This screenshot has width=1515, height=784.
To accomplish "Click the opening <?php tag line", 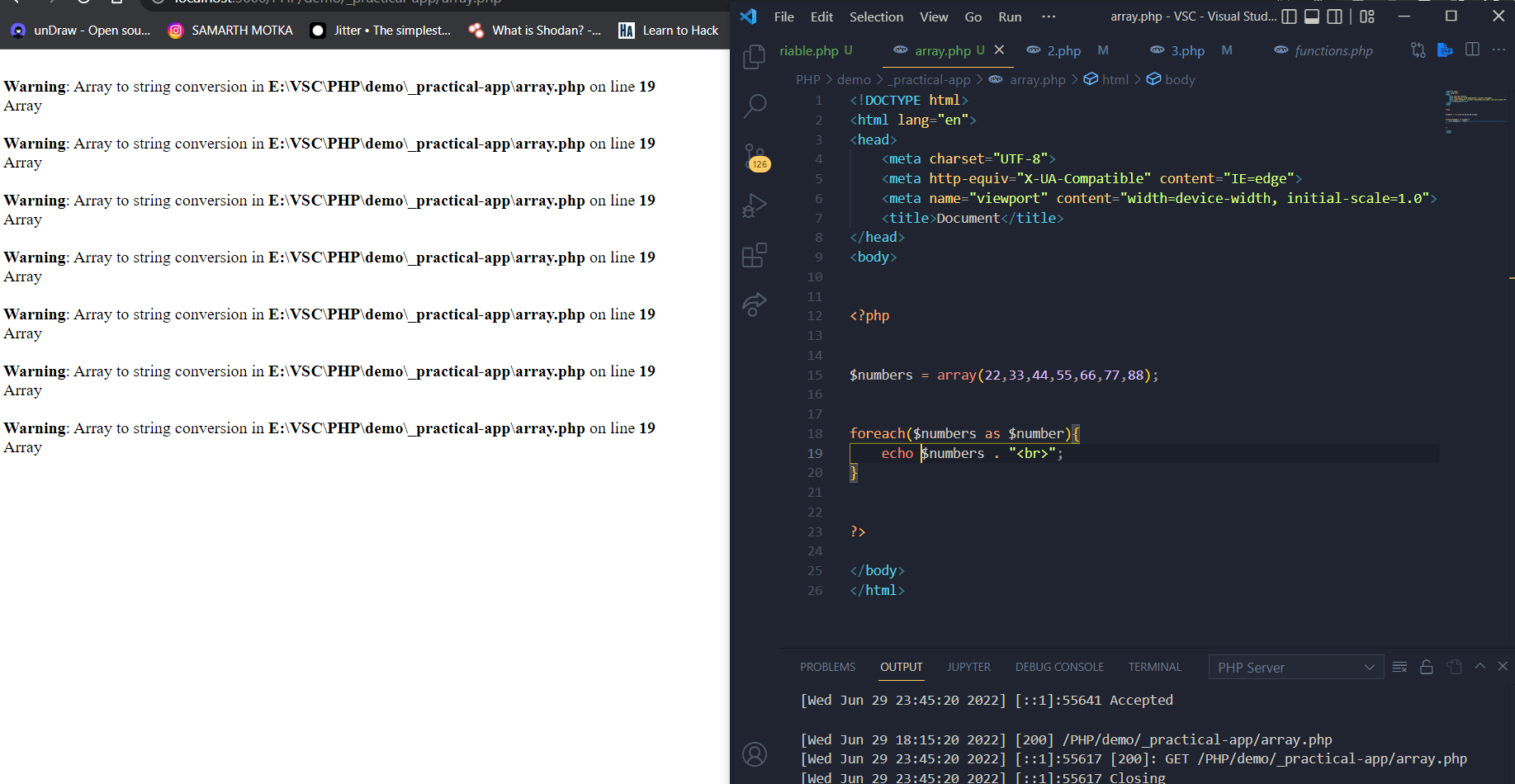I will pos(869,315).
